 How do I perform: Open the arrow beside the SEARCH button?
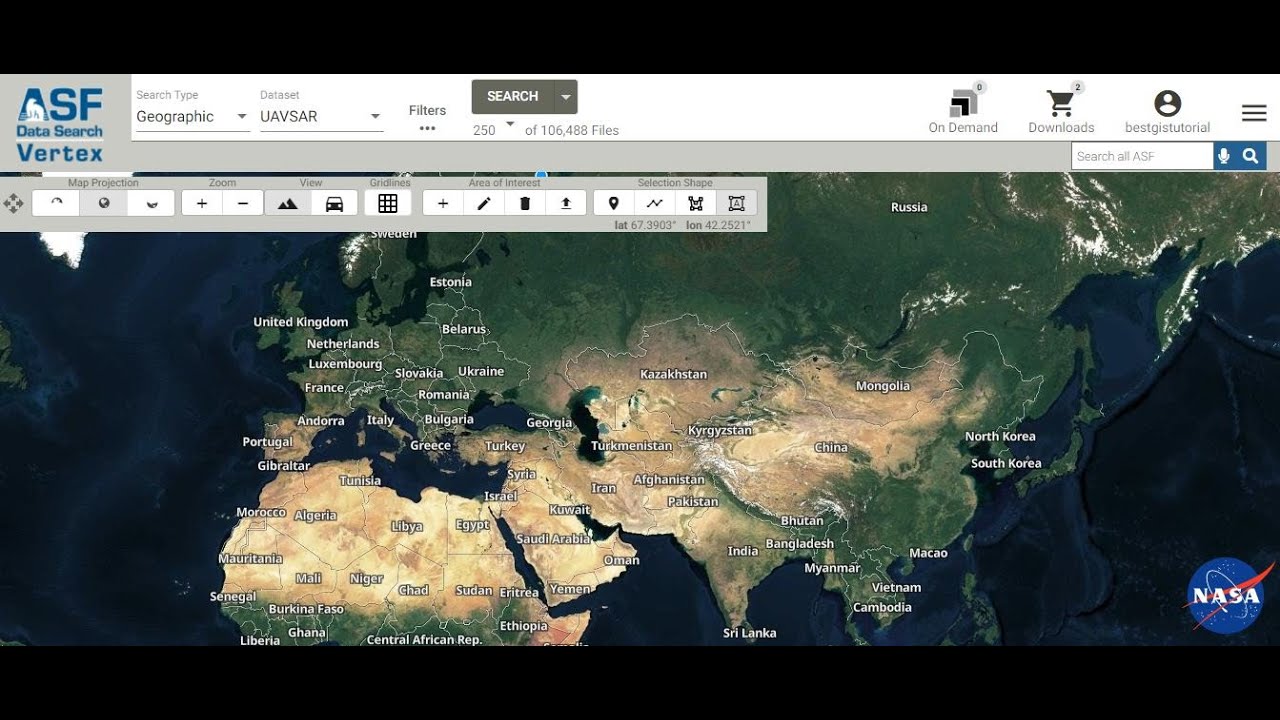(566, 97)
